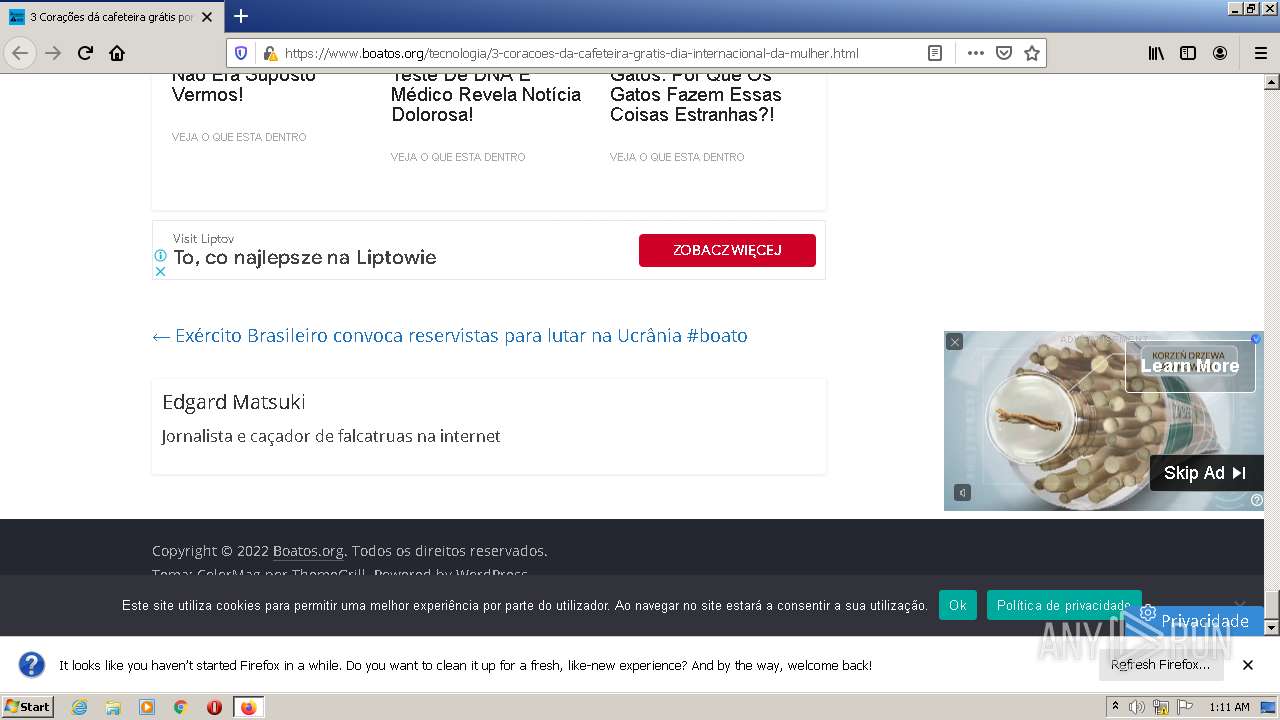Reload the current page

tap(85, 53)
